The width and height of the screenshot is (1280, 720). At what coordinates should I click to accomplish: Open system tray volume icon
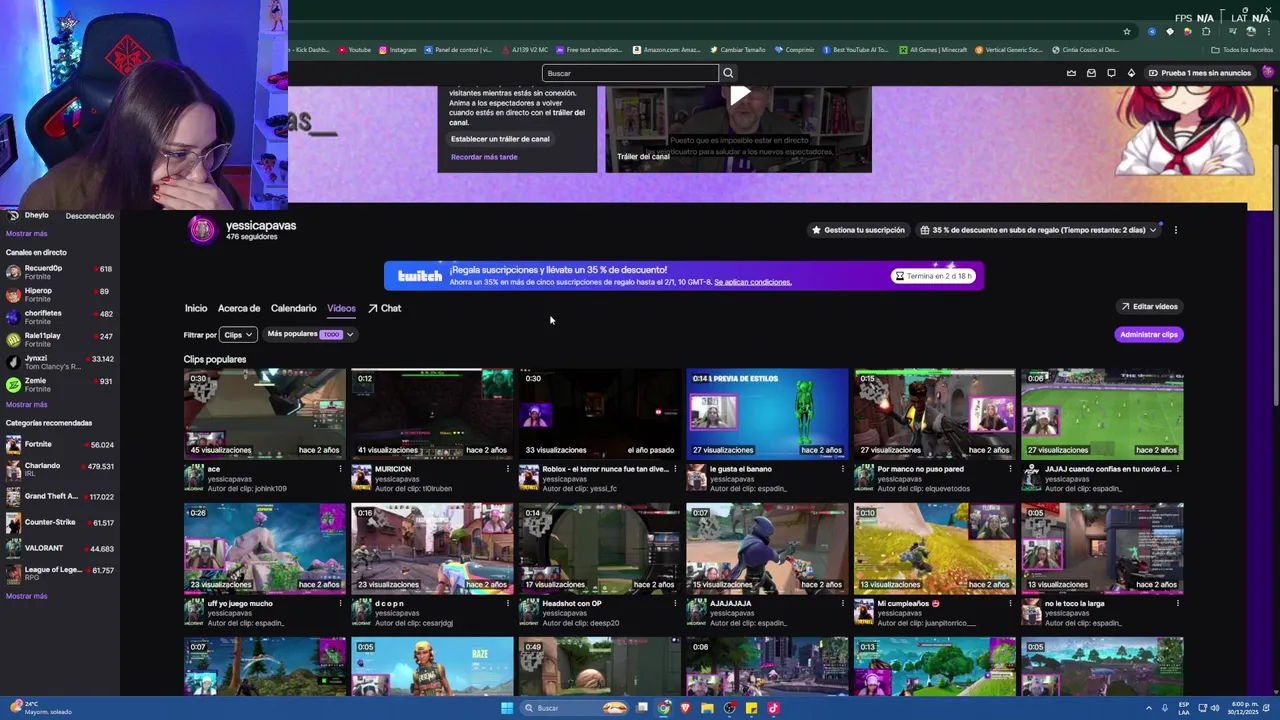[1215, 708]
